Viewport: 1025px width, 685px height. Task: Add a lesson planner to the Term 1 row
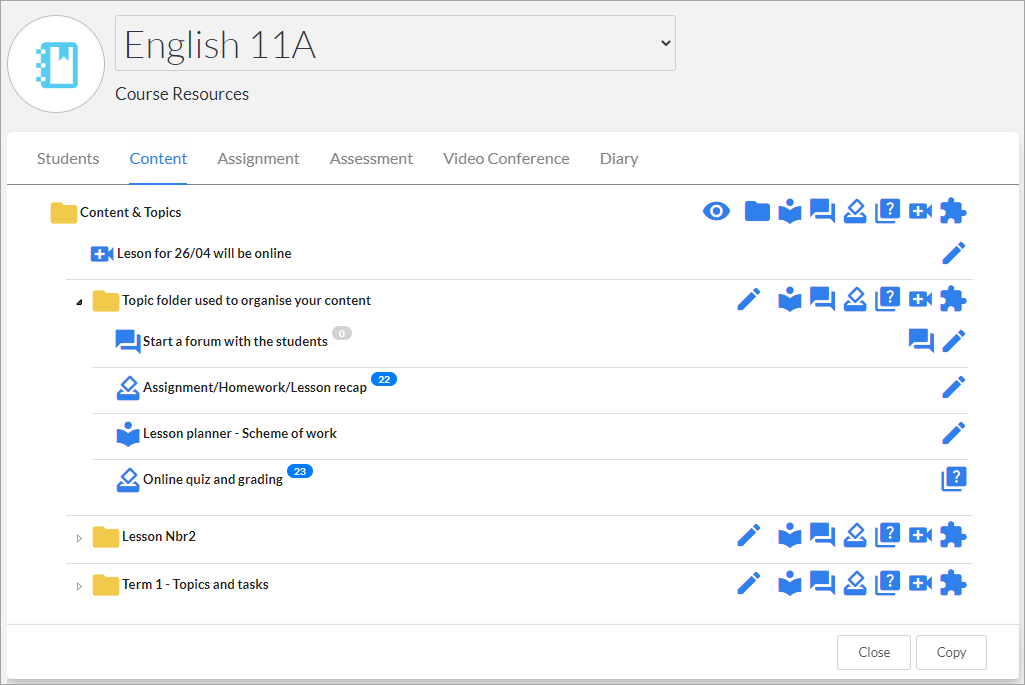790,584
